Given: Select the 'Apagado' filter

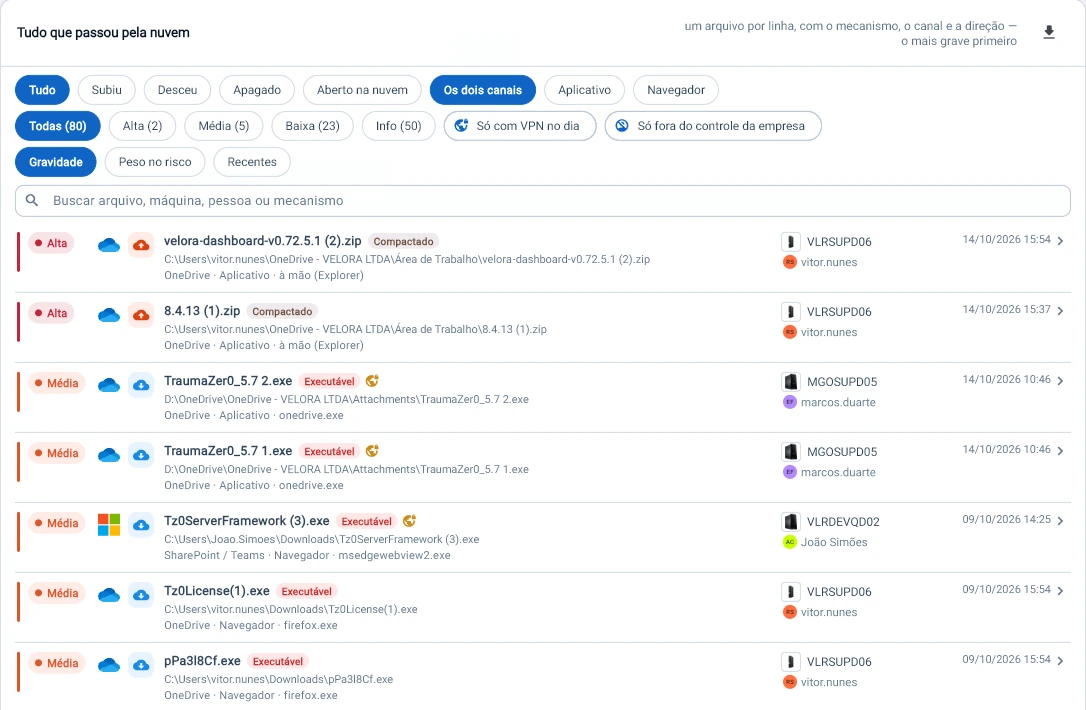Looking at the screenshot, I should coord(257,90).
